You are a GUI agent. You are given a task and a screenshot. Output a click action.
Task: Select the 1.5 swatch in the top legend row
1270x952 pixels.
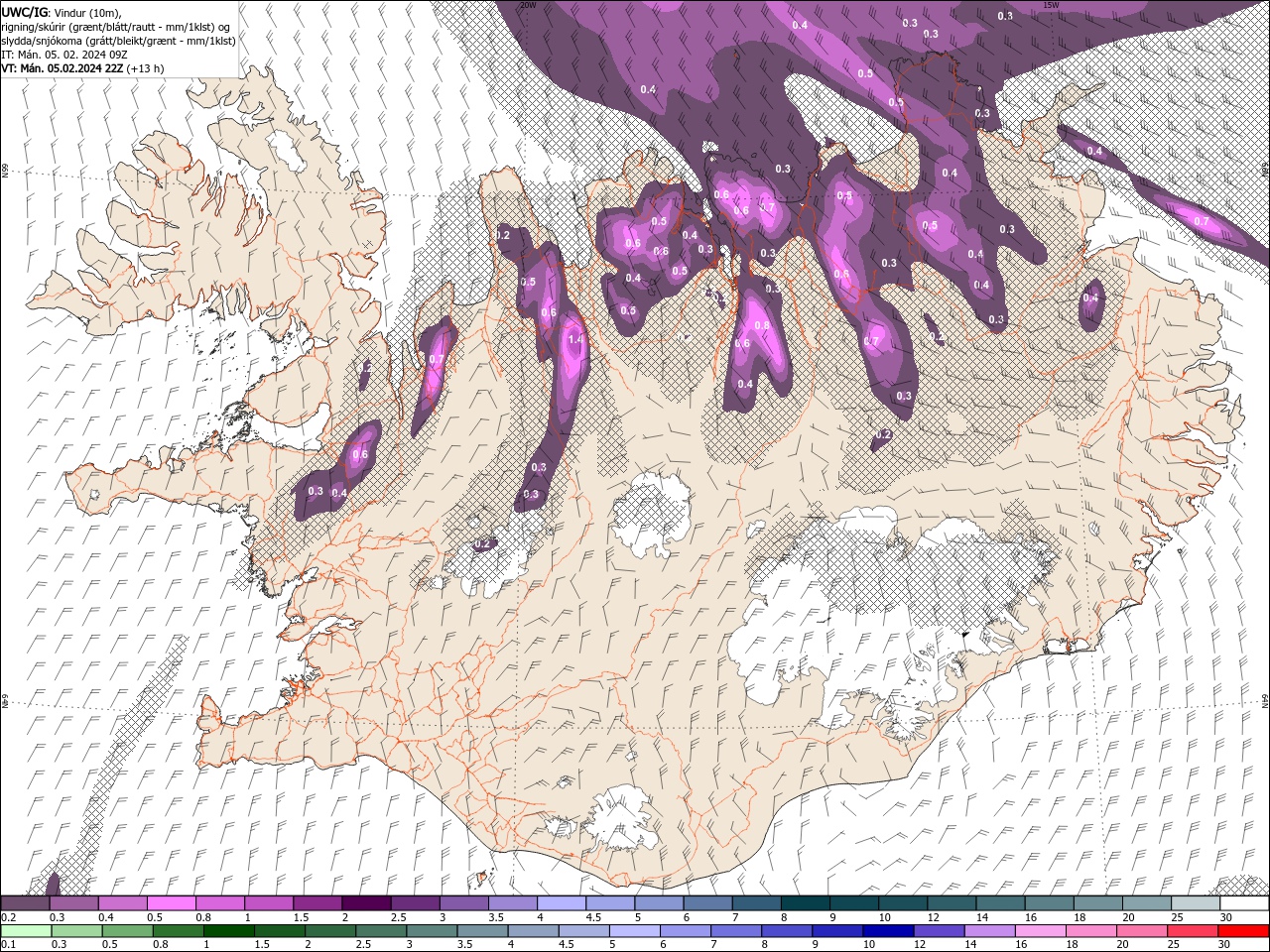[x=317, y=903]
